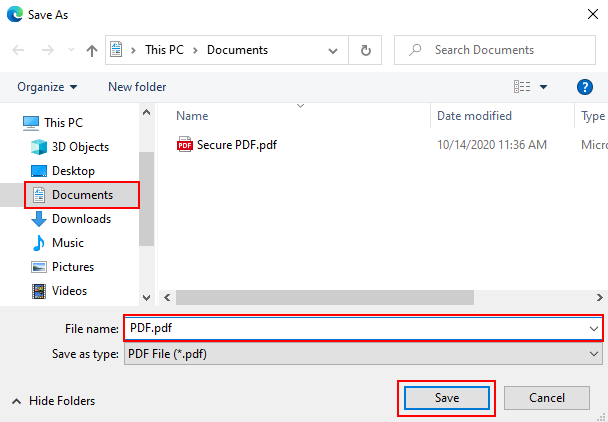
Task: Click the file list scroll left arrow
Action: [x=167, y=297]
